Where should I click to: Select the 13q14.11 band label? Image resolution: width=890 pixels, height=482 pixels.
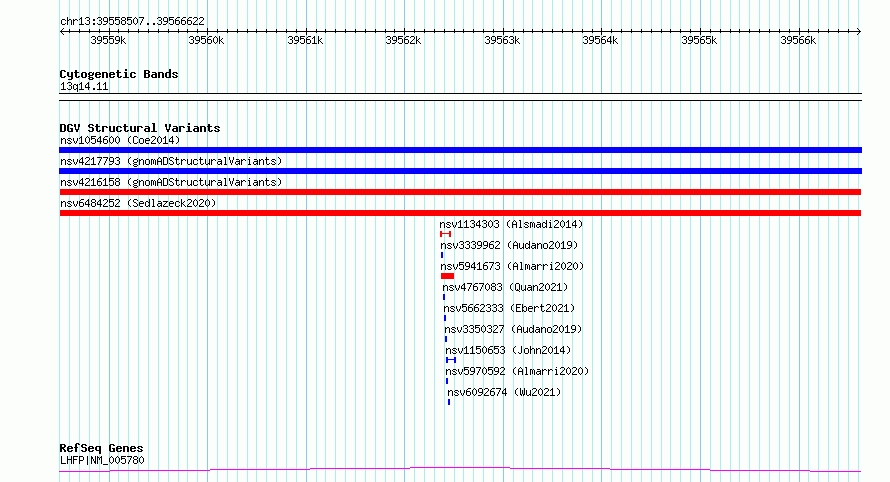point(84,86)
